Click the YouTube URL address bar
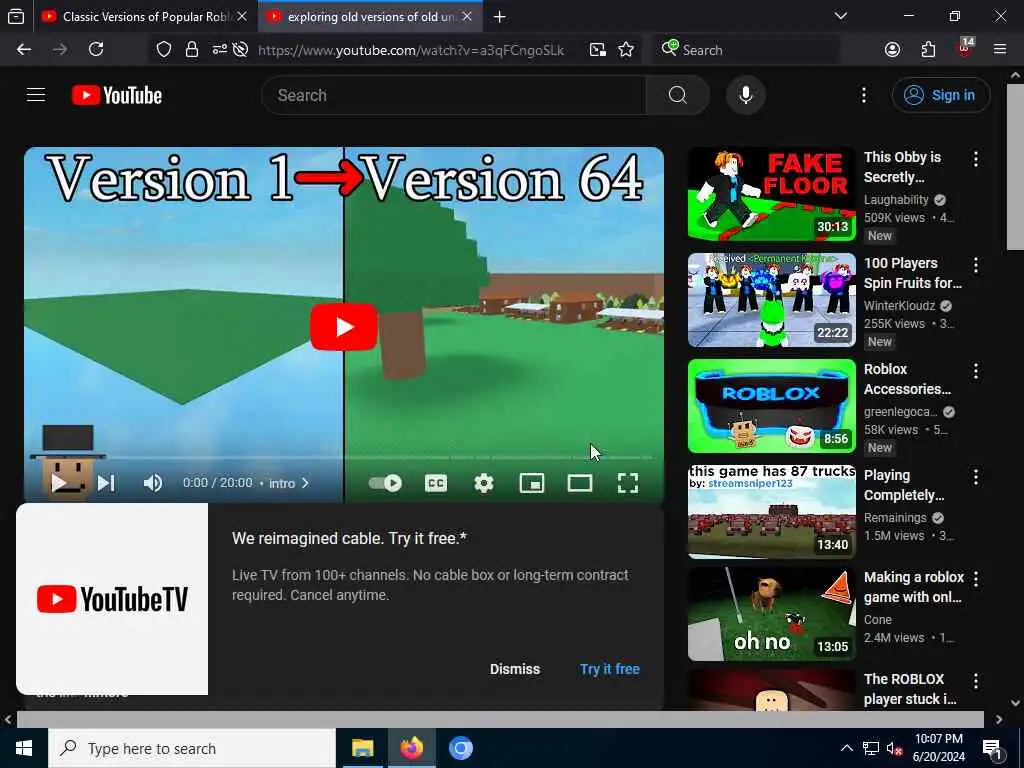The height and width of the screenshot is (768, 1024). (411, 50)
